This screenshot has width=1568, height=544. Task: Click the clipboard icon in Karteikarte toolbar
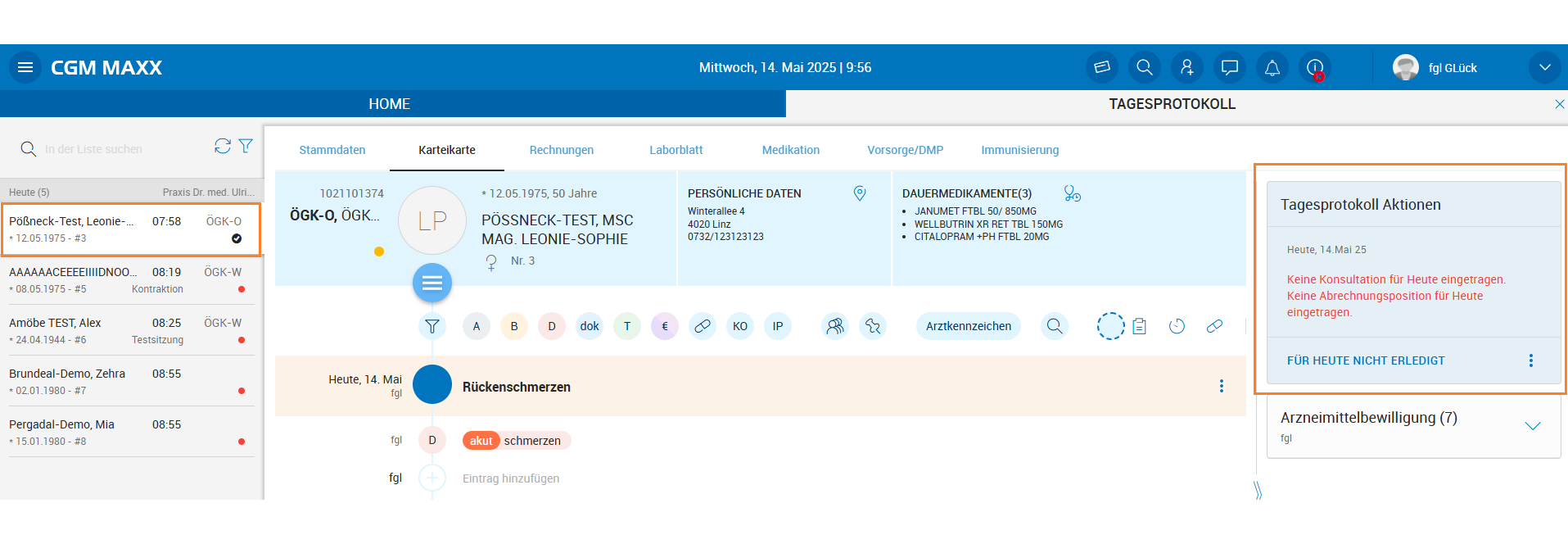pos(1140,326)
